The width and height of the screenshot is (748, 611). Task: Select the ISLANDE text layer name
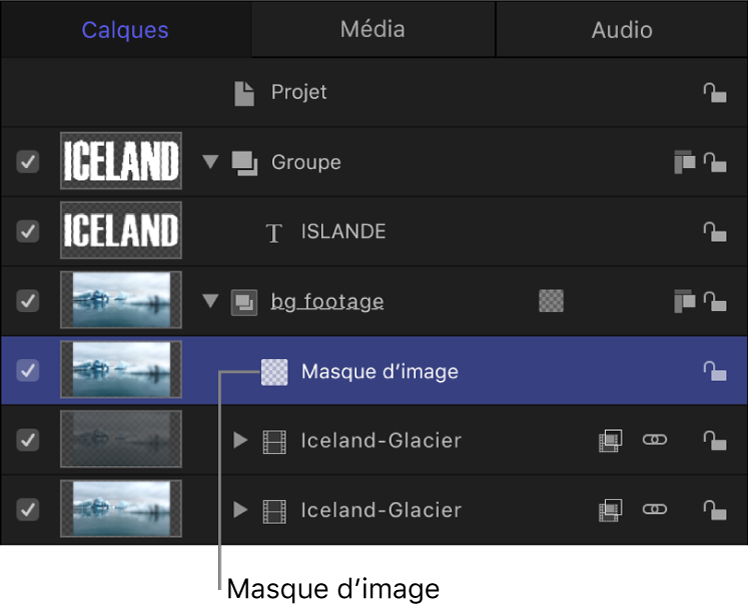pos(343,232)
